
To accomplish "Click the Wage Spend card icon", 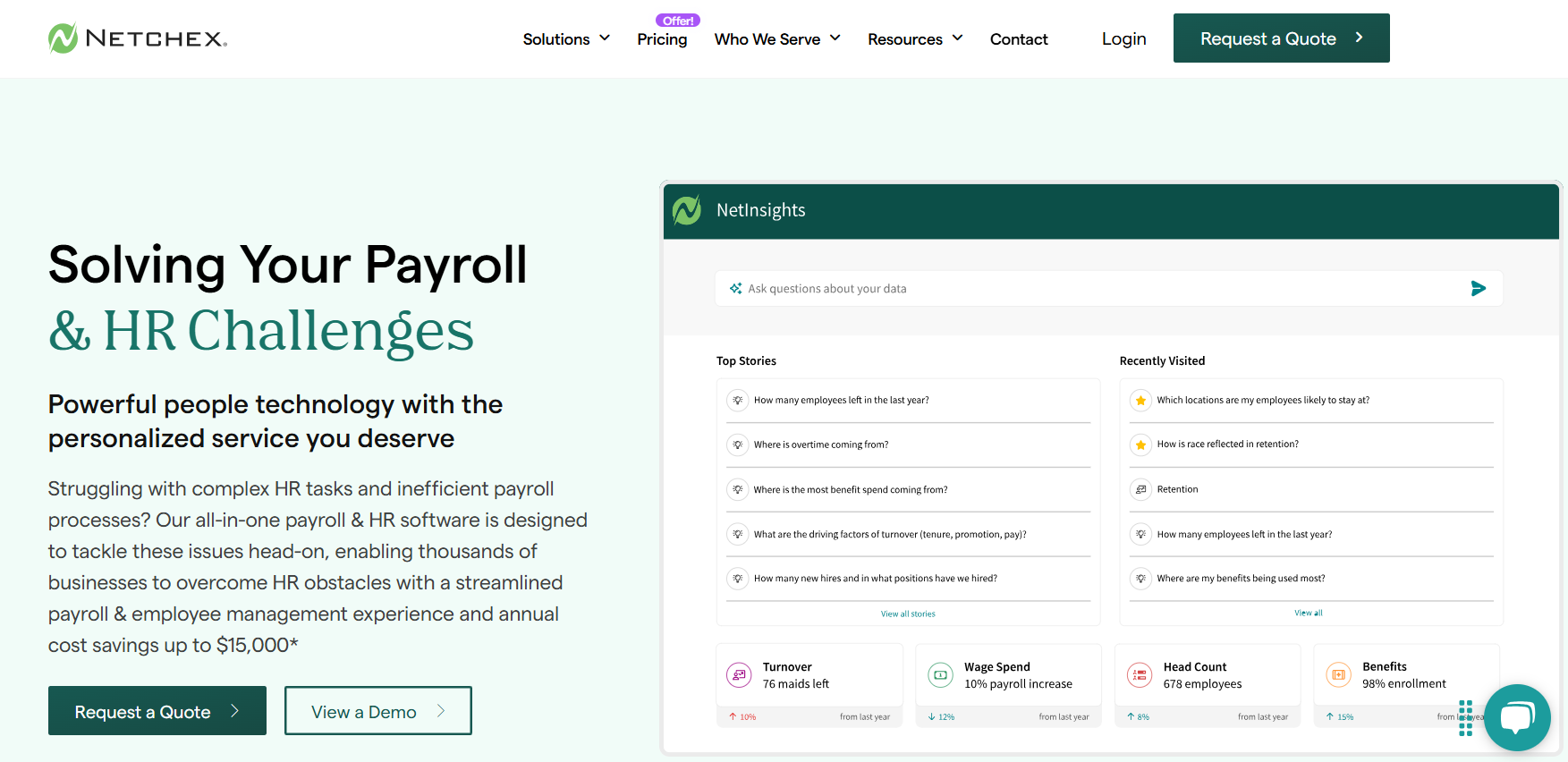I will (940, 675).
